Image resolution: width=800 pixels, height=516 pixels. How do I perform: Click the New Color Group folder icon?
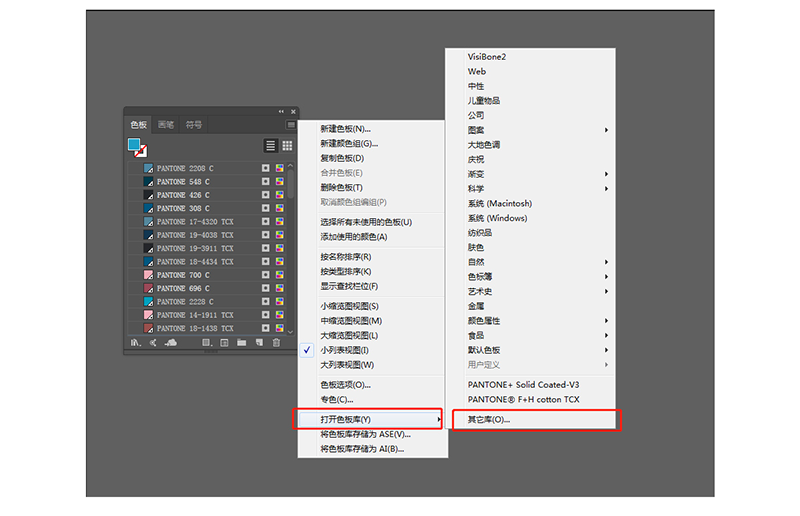click(241, 343)
